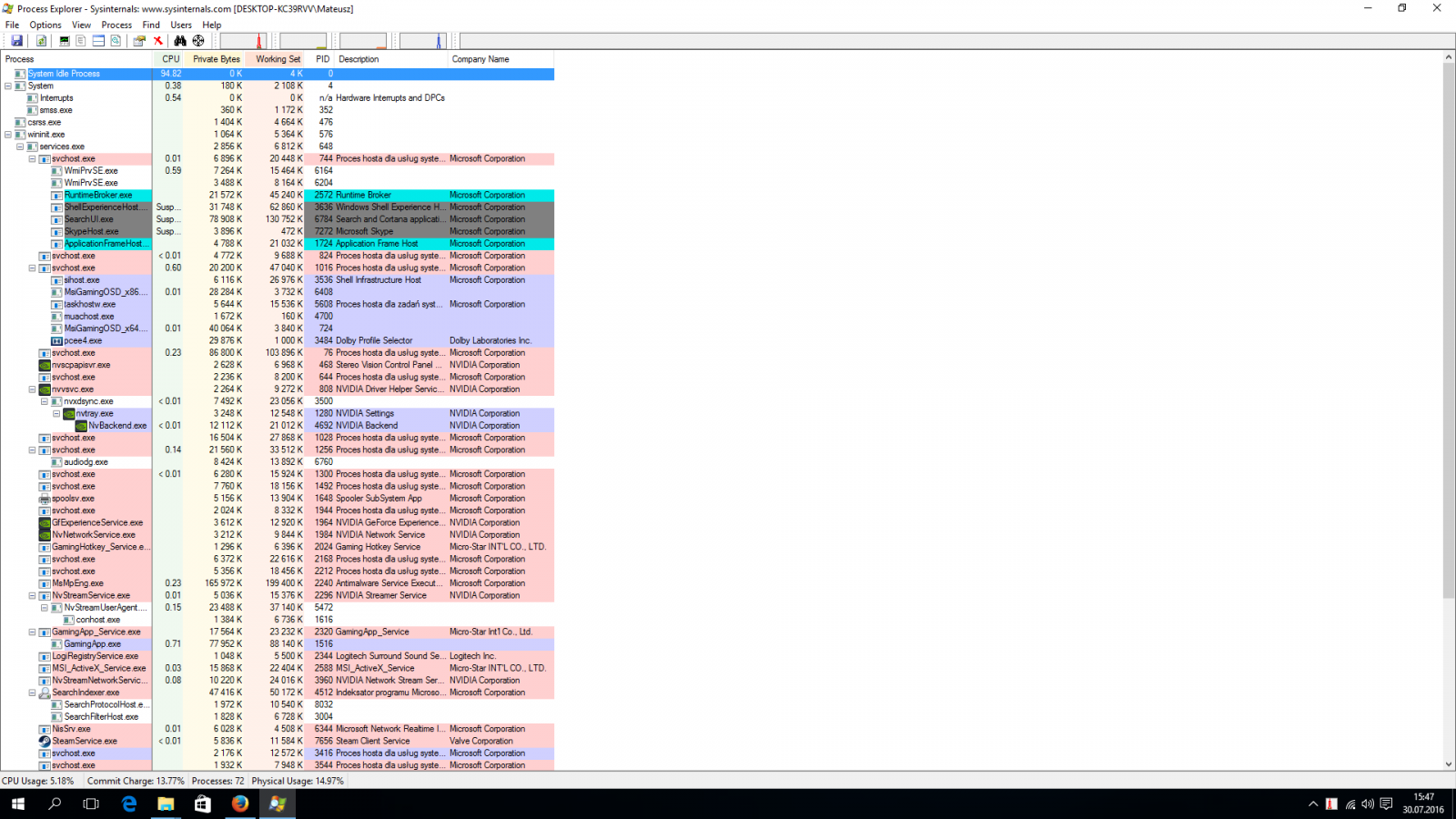Select the RuntimeBroker.exe process row
The width and height of the screenshot is (1456, 819).
pyautogui.click(x=278, y=195)
